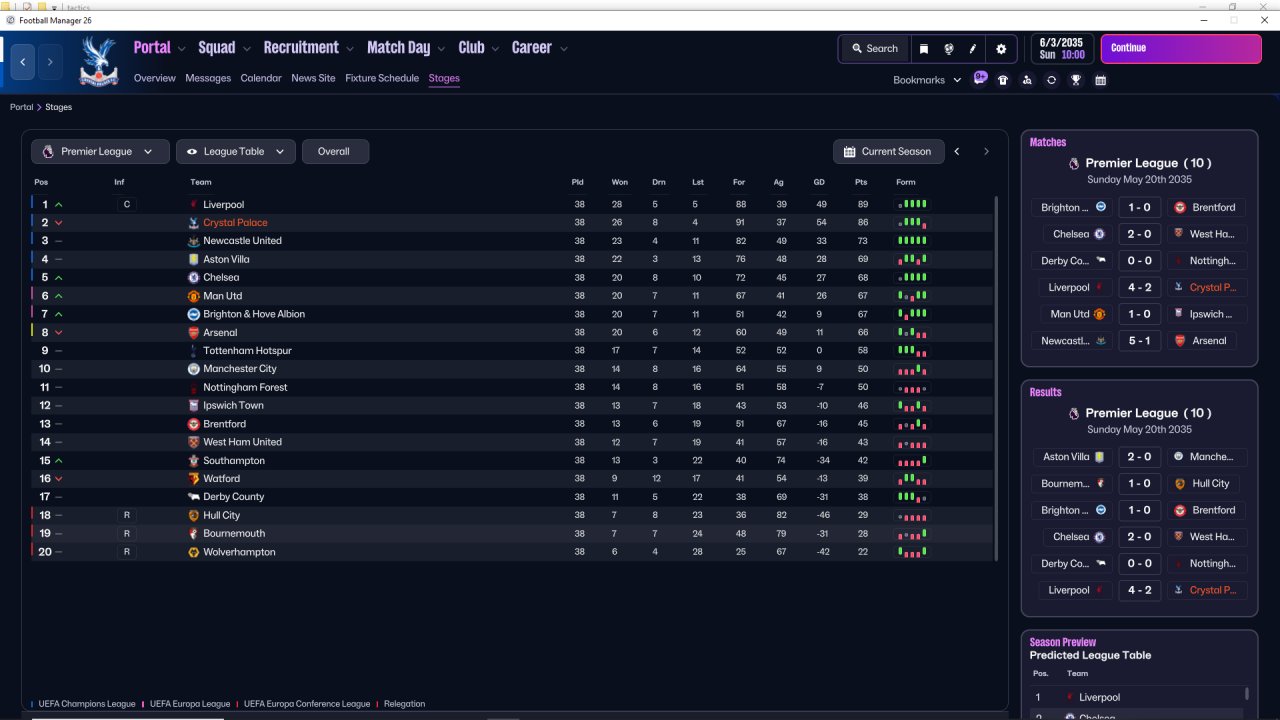The width and height of the screenshot is (1280, 720).
Task: Click the Man Utd badge in table
Action: pos(194,296)
